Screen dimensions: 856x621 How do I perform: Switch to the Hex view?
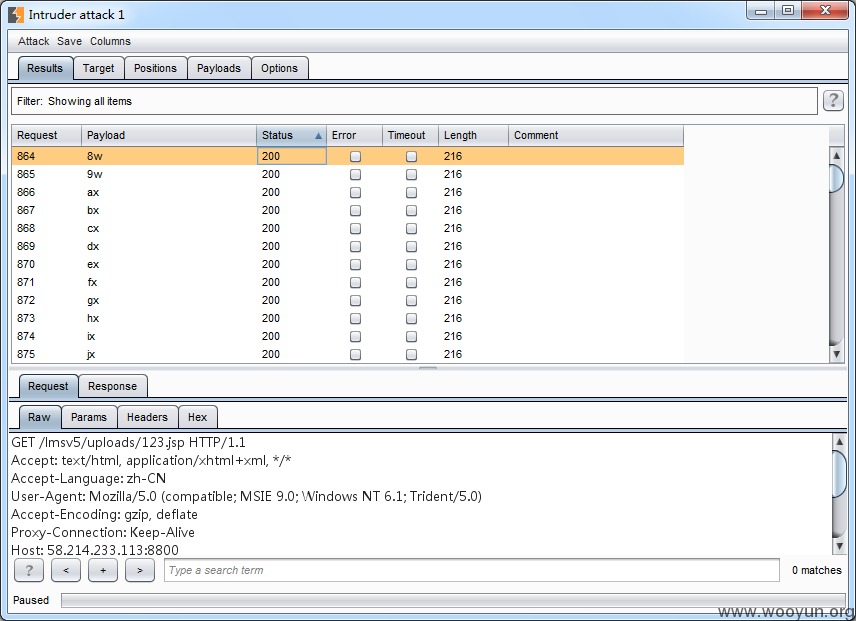[x=198, y=417]
